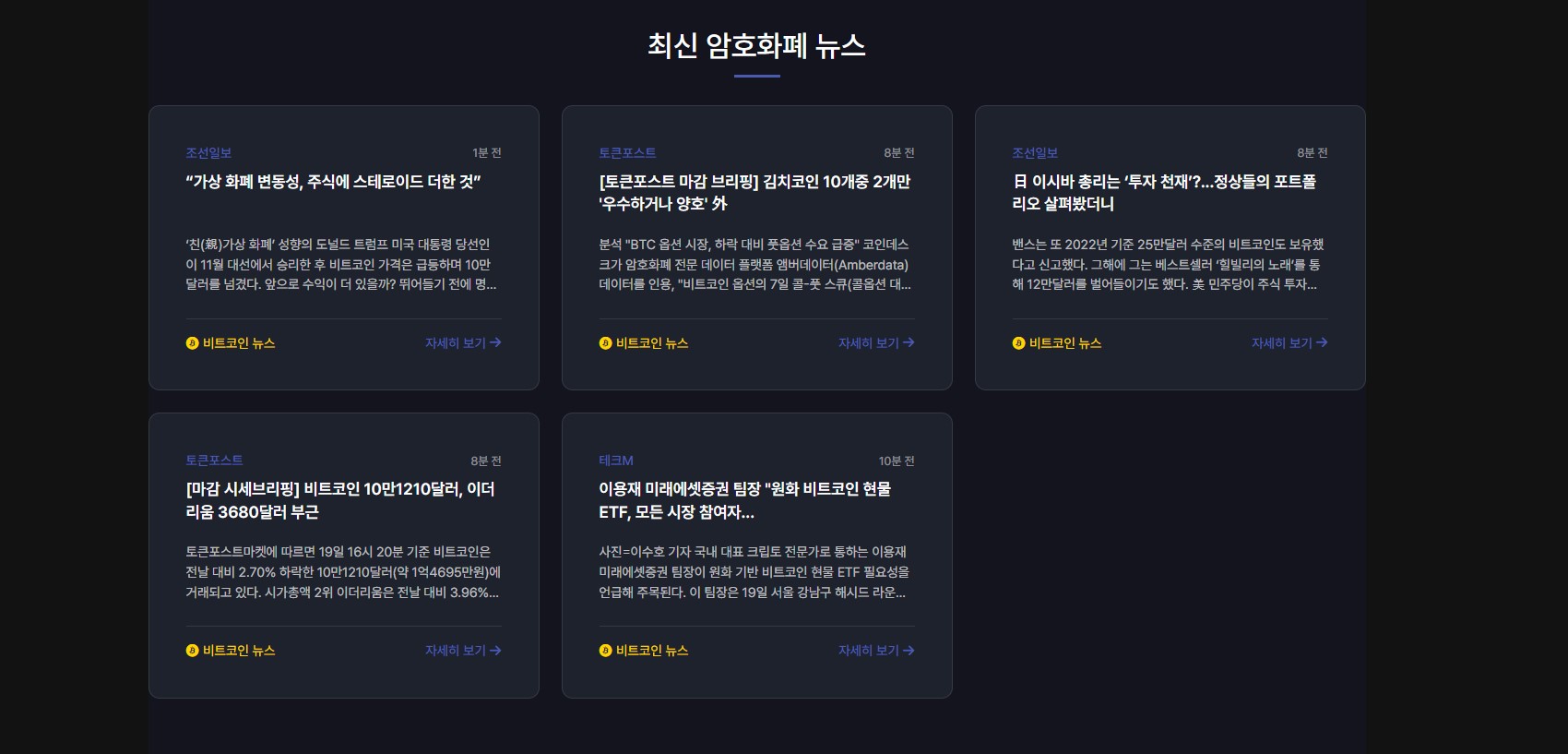
Task: Click the 테크M source label
Action: [614, 461]
